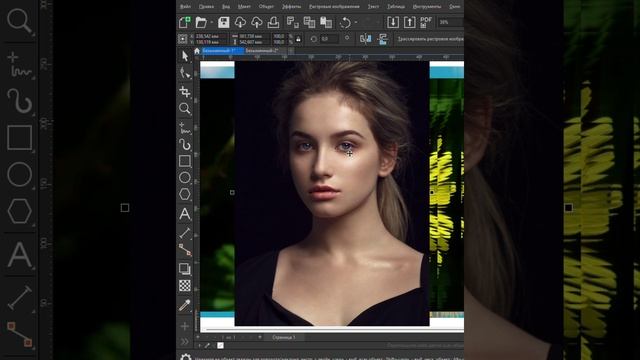
Task: Open the Таблица menu
Action: (x=396, y=7)
